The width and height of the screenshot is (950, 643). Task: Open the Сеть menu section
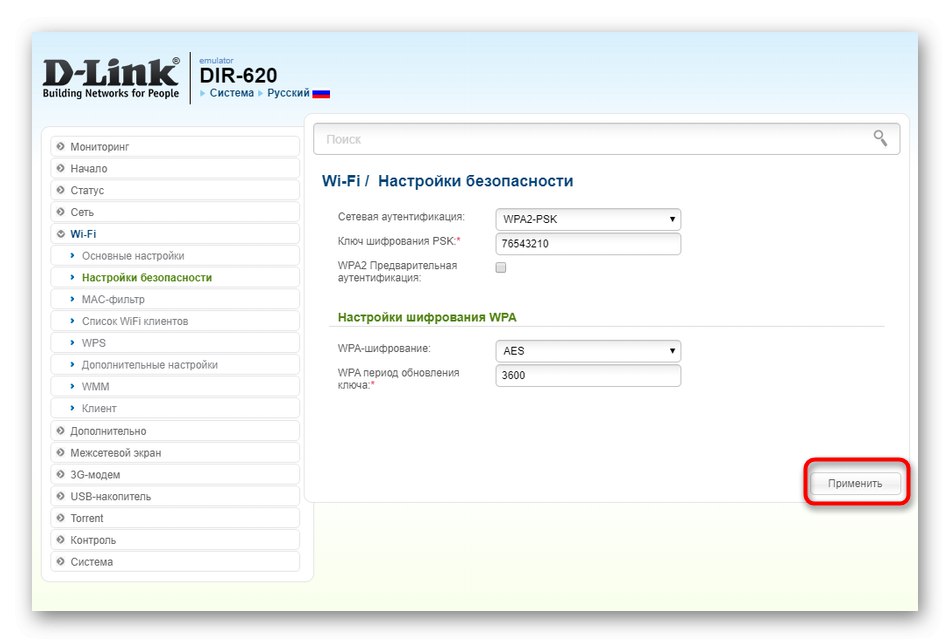(175, 212)
